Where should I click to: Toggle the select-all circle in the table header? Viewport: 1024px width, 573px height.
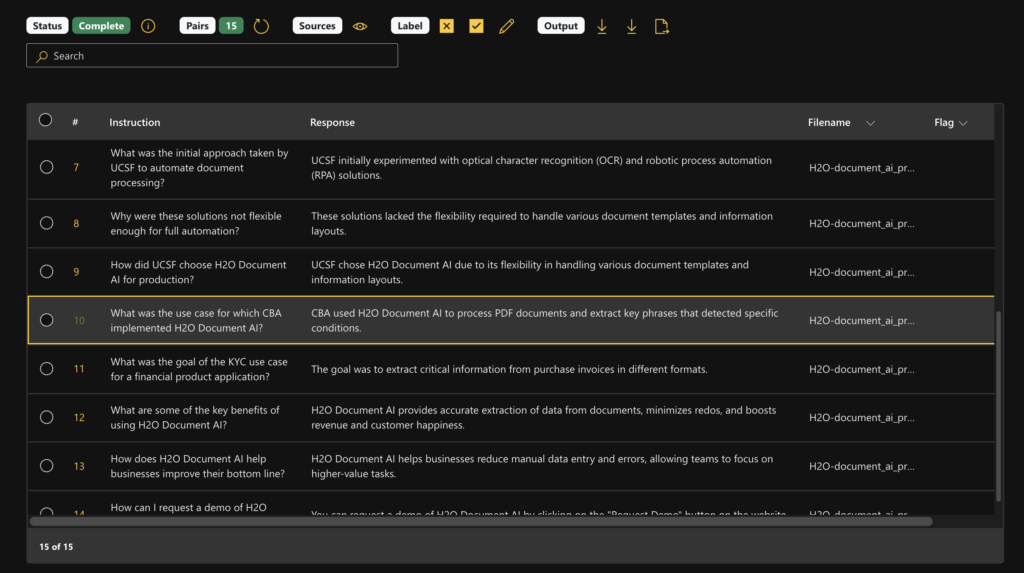(45, 120)
